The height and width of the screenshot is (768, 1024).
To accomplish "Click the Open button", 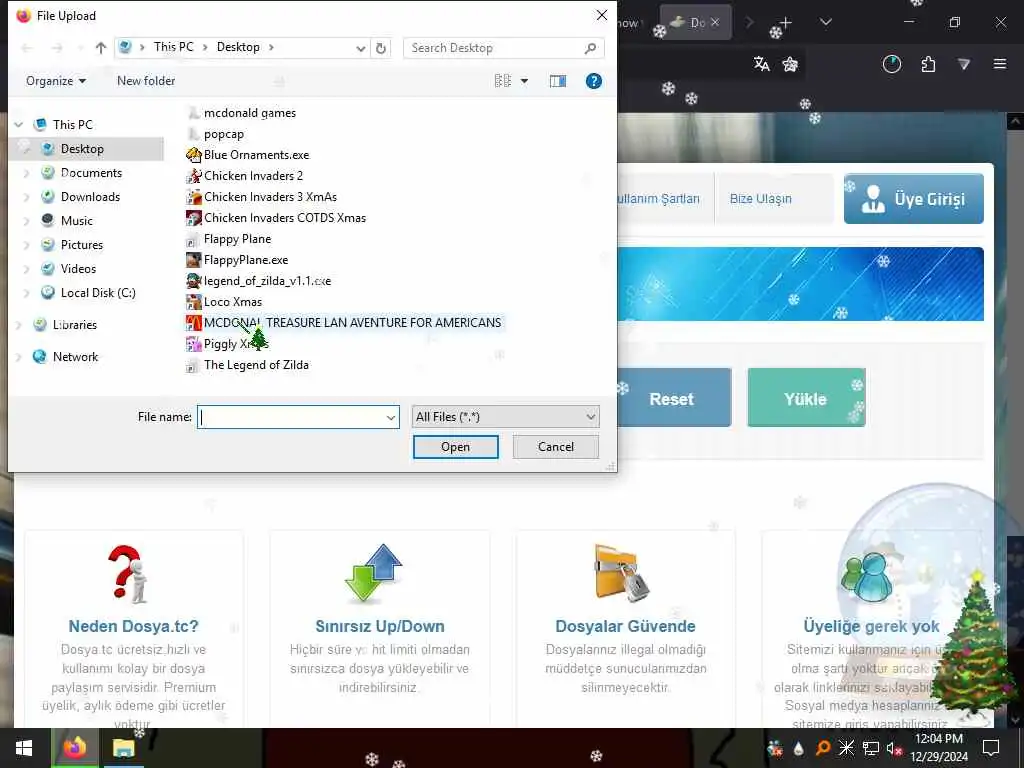I will coord(456,447).
